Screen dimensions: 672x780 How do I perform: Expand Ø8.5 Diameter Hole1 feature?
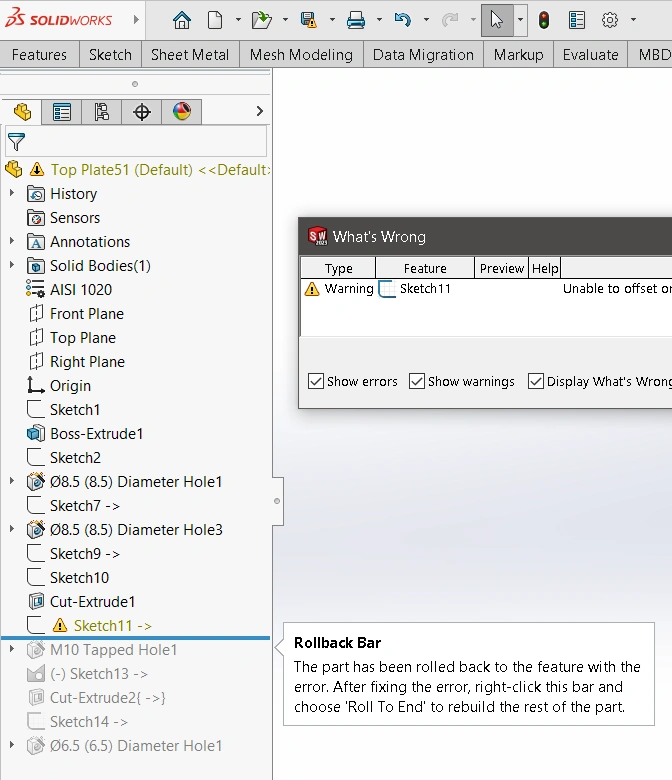12,481
